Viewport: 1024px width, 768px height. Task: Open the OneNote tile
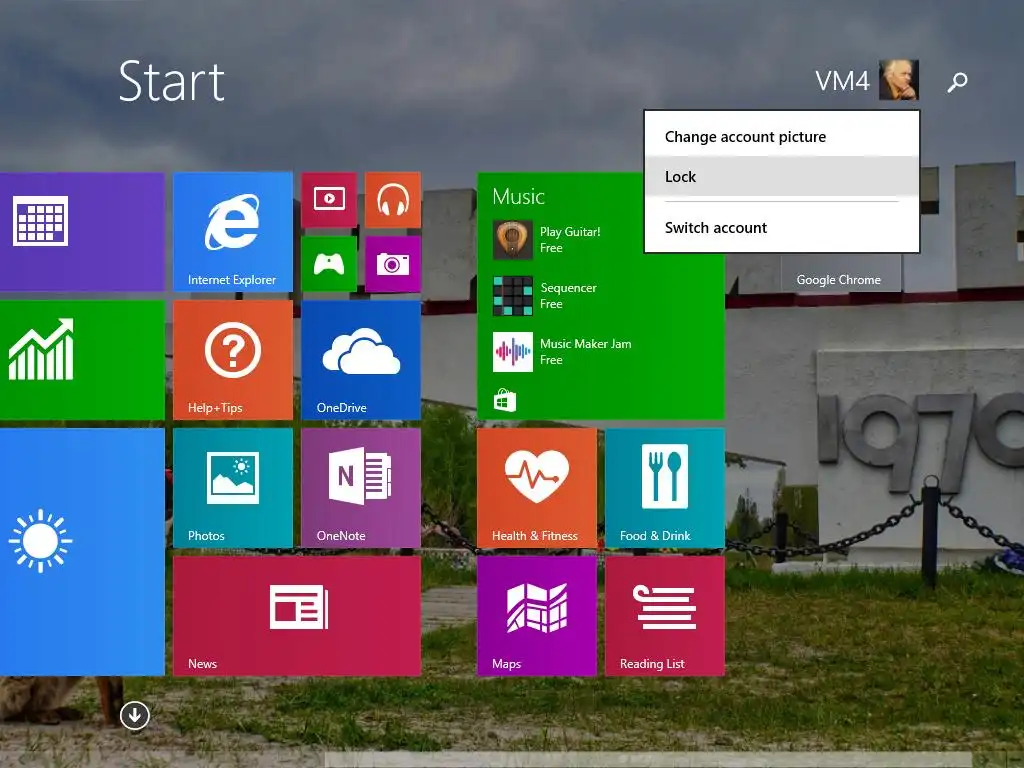pos(361,488)
